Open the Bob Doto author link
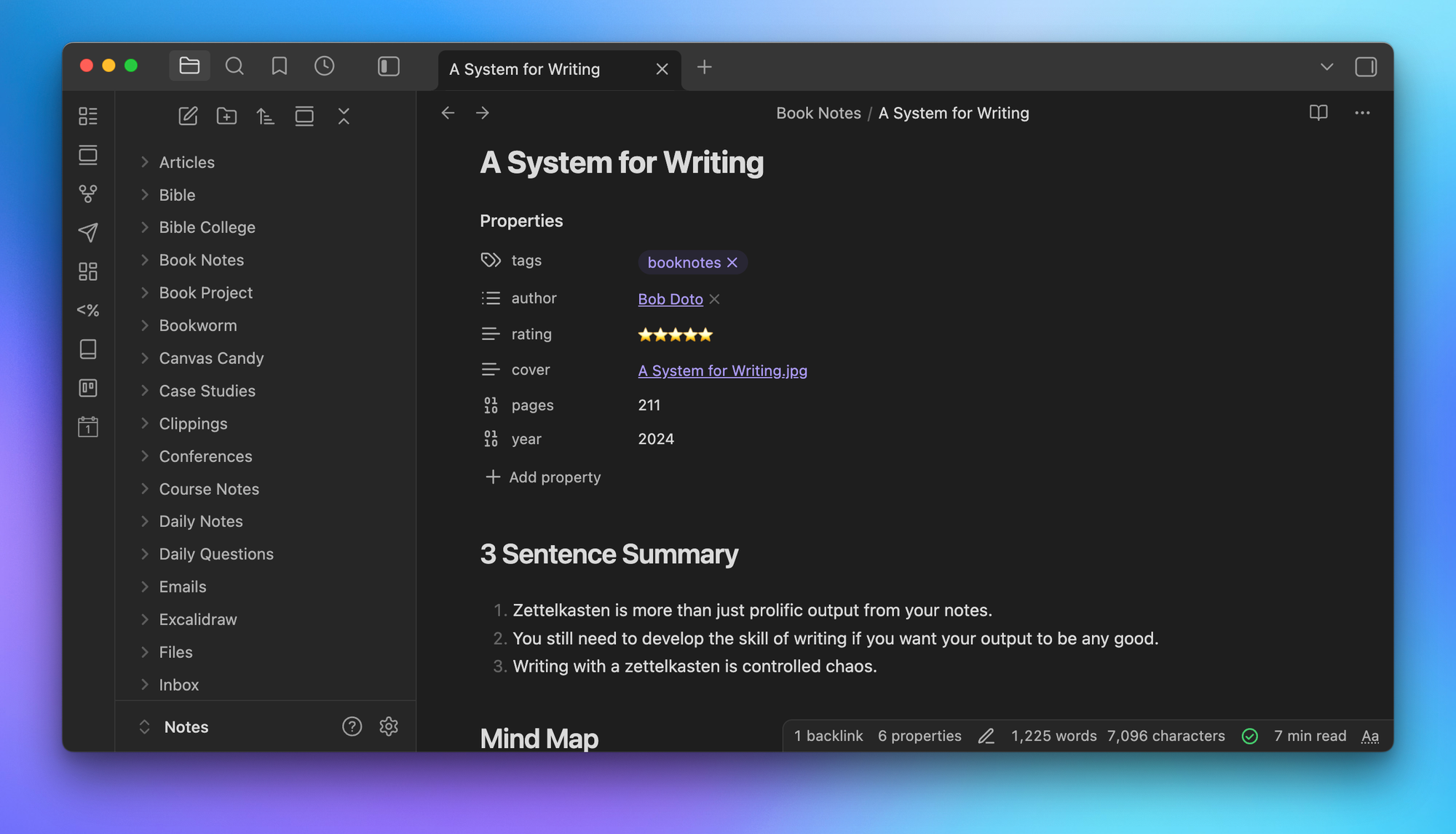This screenshot has height=834, width=1456. point(670,299)
